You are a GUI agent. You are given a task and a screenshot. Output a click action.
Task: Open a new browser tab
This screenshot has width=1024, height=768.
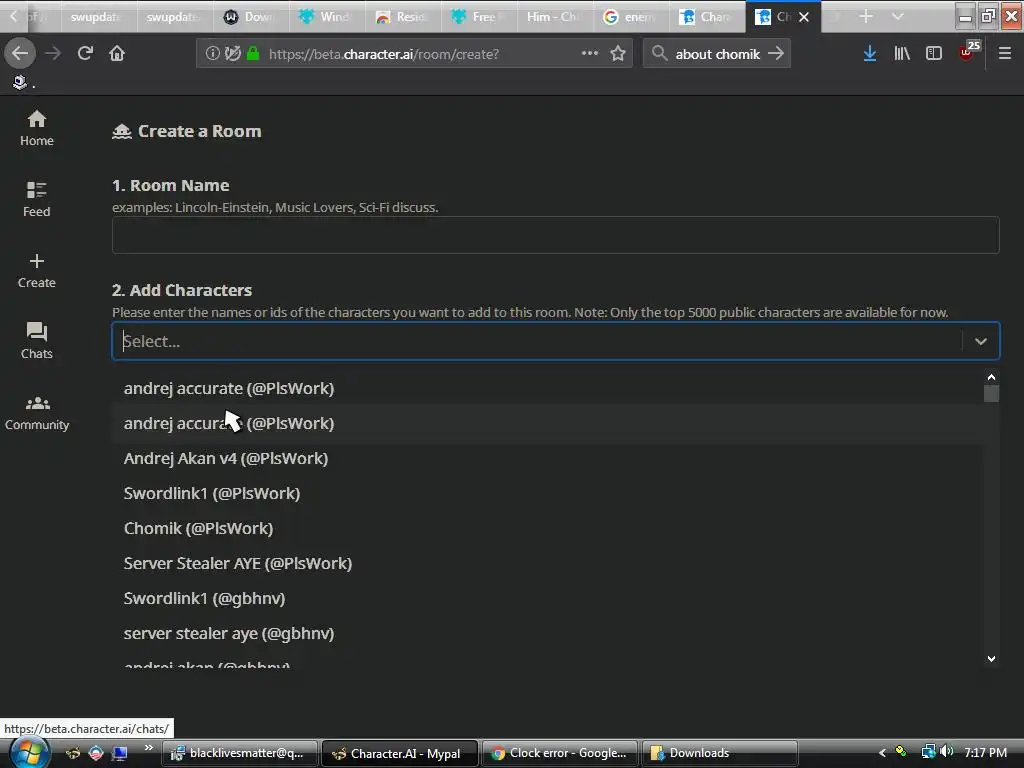click(x=866, y=16)
